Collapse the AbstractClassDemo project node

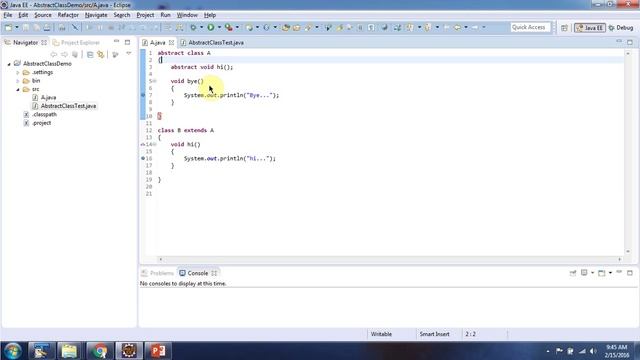click(9, 64)
